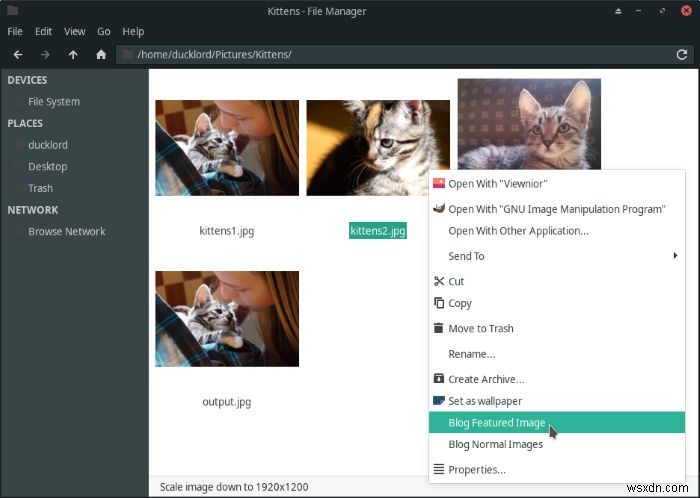Click the GIMP icon in context menu

click(439, 208)
